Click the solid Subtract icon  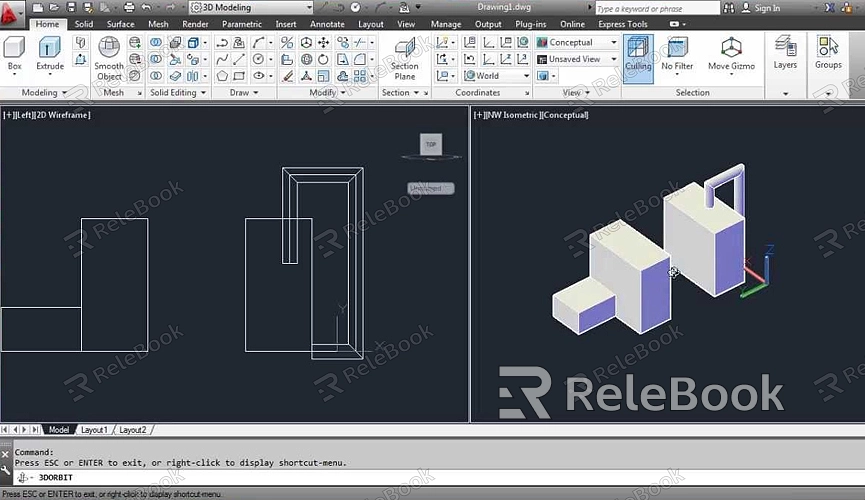156,59
